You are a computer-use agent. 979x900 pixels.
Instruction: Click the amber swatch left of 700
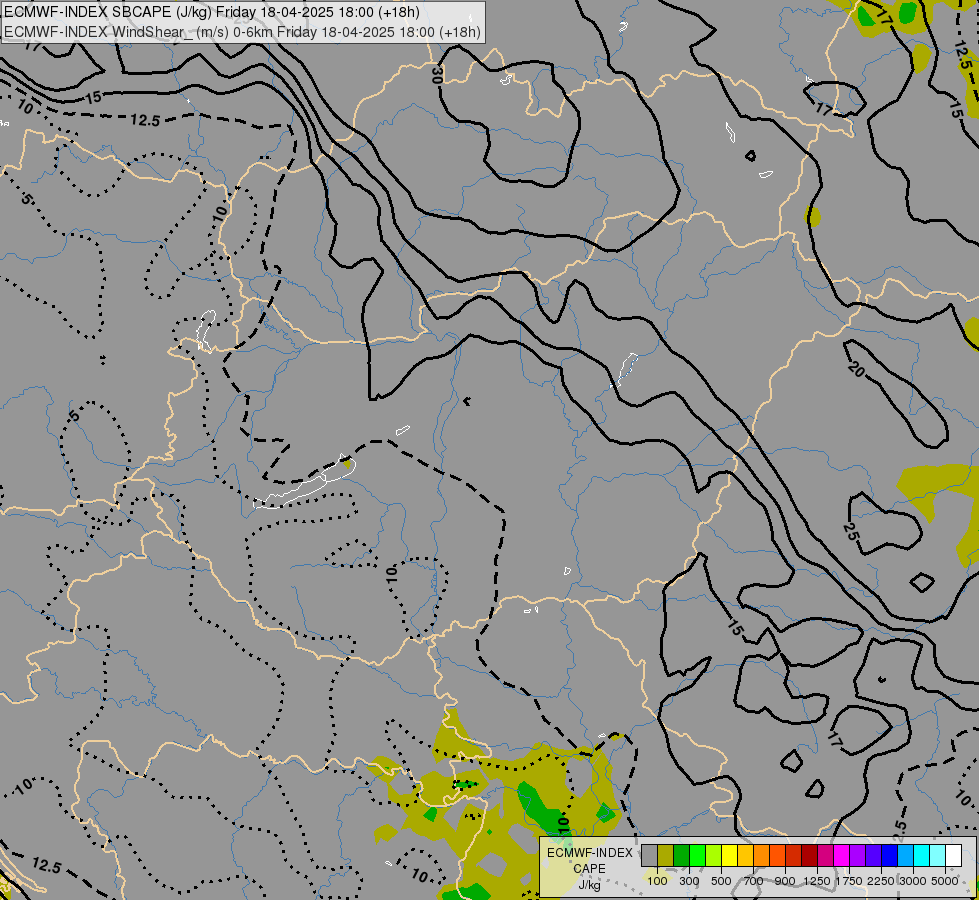(x=745, y=856)
